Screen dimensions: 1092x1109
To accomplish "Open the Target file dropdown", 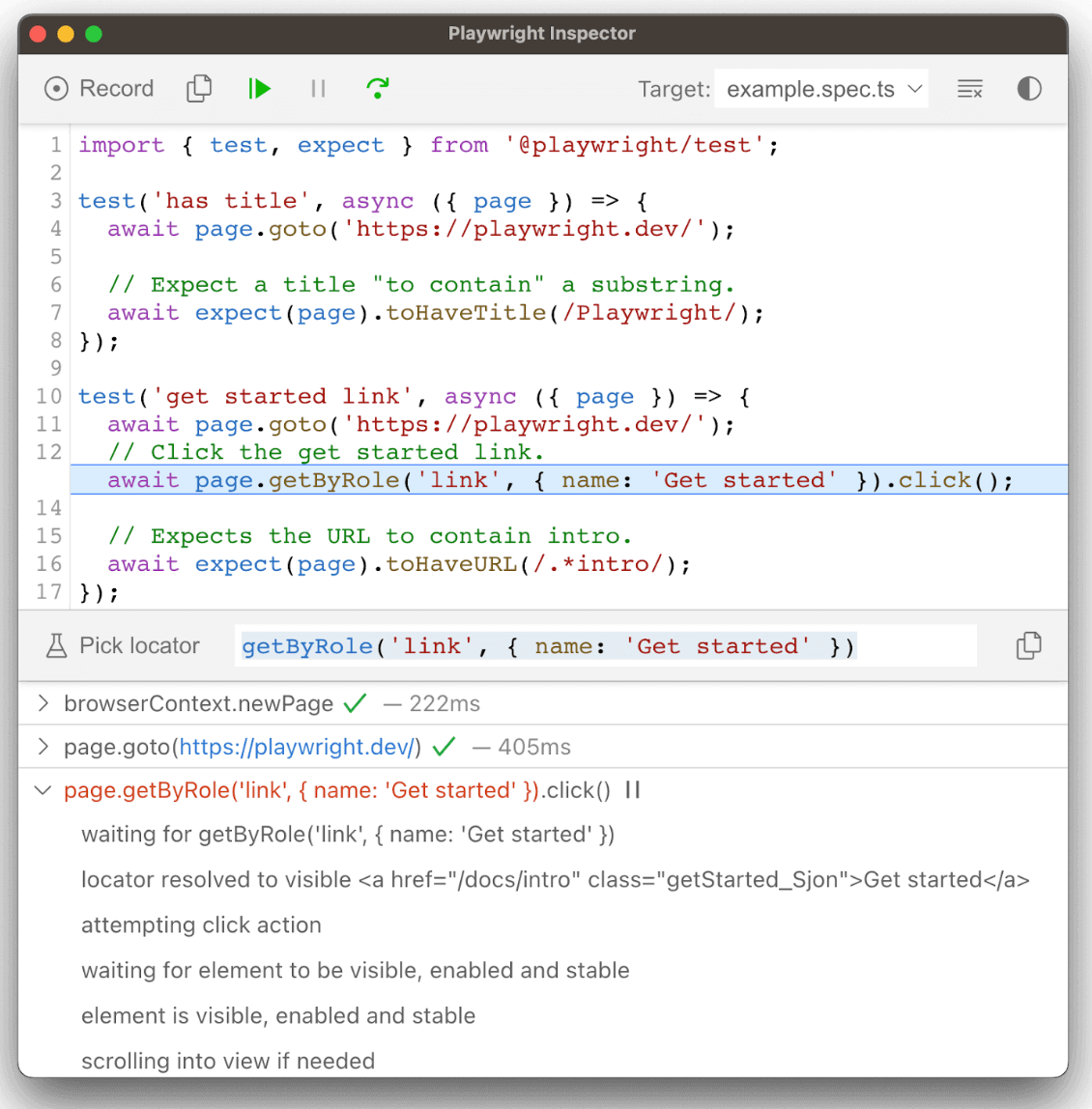I will pyautogui.click(x=820, y=88).
